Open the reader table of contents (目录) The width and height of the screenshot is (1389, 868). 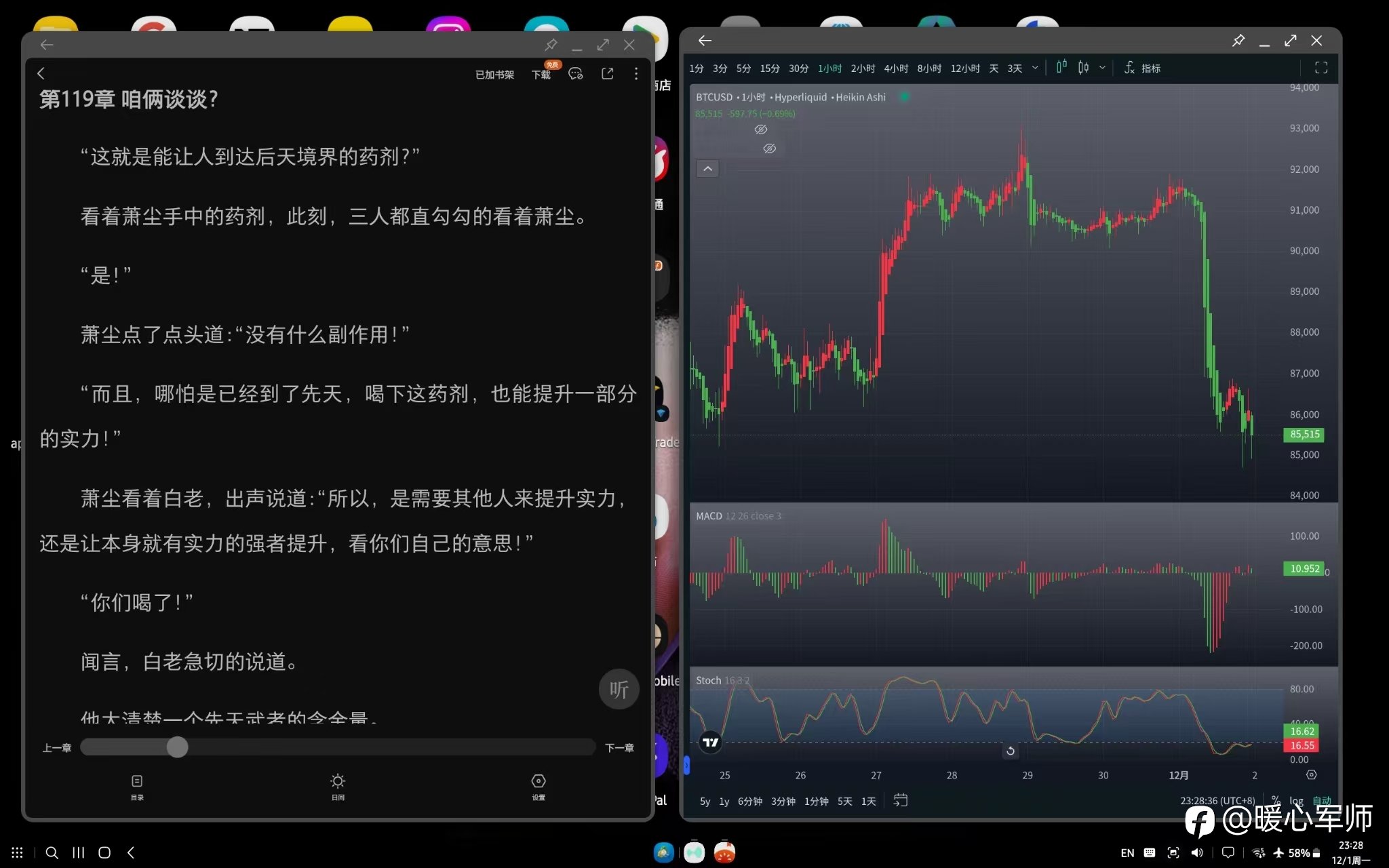click(137, 787)
